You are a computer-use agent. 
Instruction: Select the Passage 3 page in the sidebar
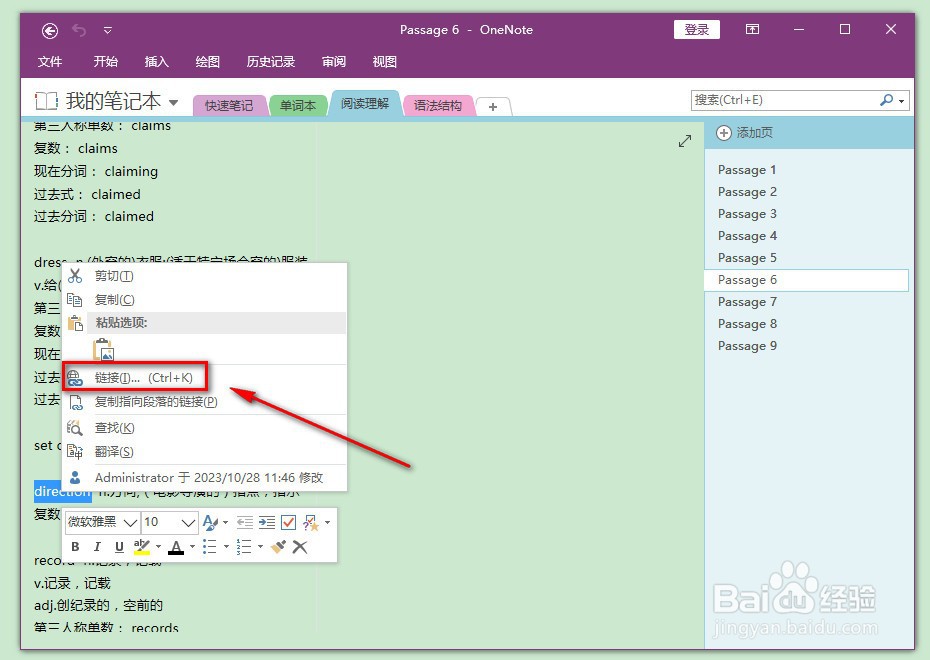pyautogui.click(x=747, y=213)
